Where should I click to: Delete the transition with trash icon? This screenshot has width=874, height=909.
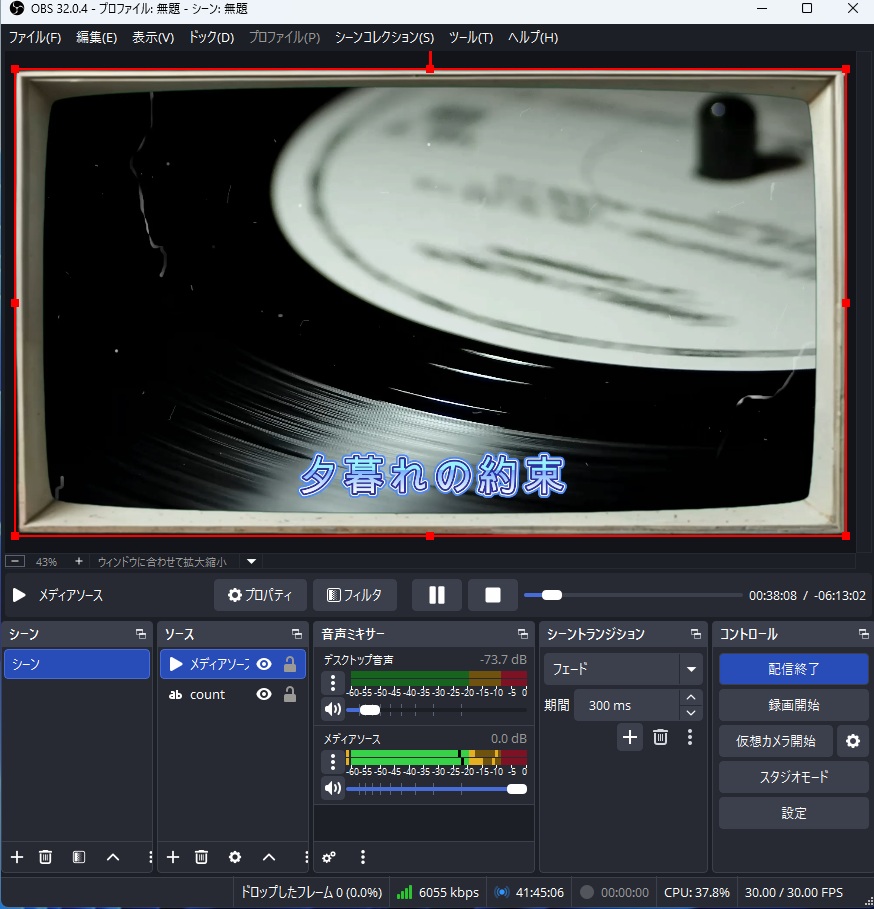pos(660,737)
